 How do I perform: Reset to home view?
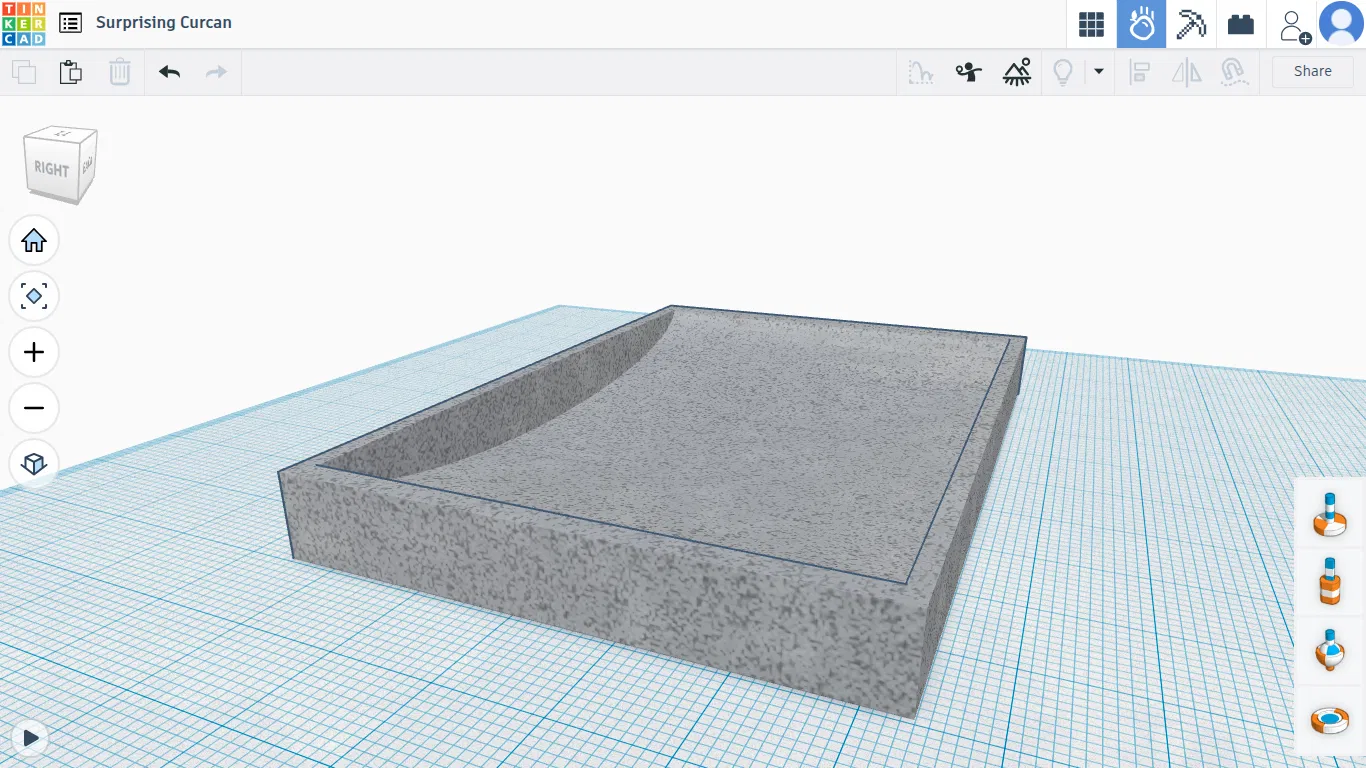(34, 240)
